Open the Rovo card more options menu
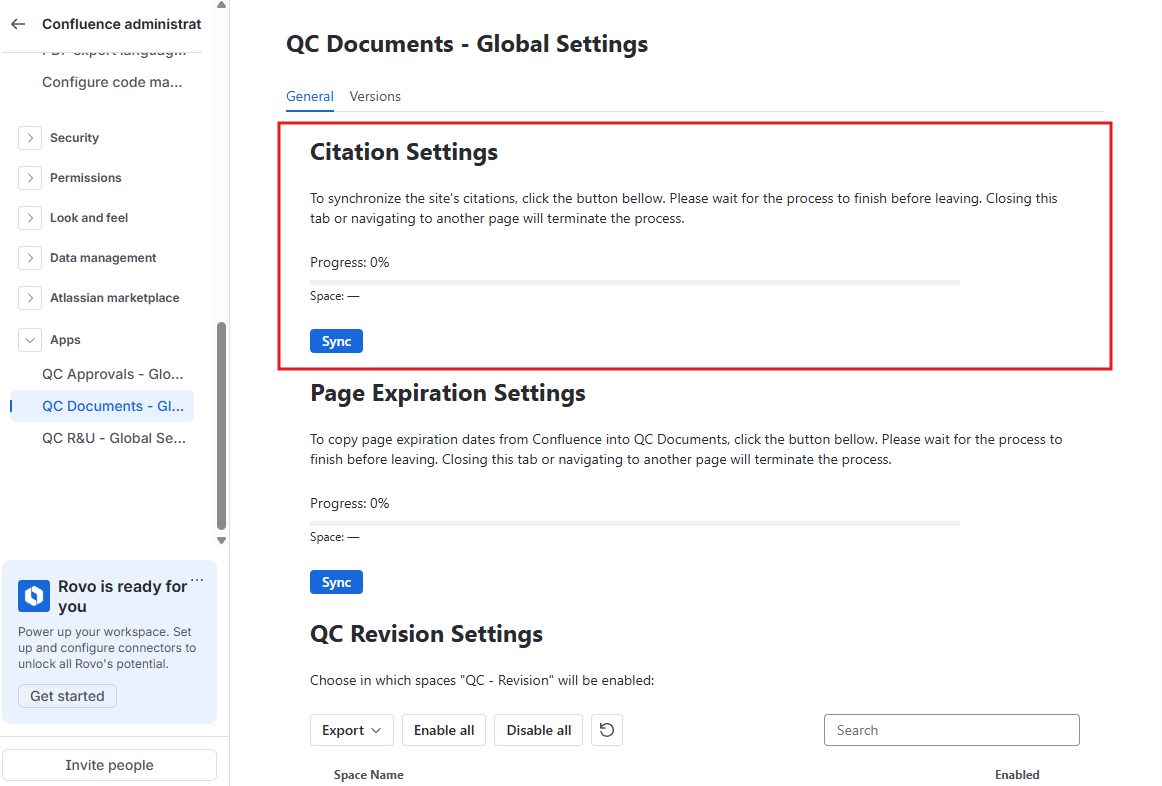This screenshot has height=786, width=1162. [x=196, y=579]
